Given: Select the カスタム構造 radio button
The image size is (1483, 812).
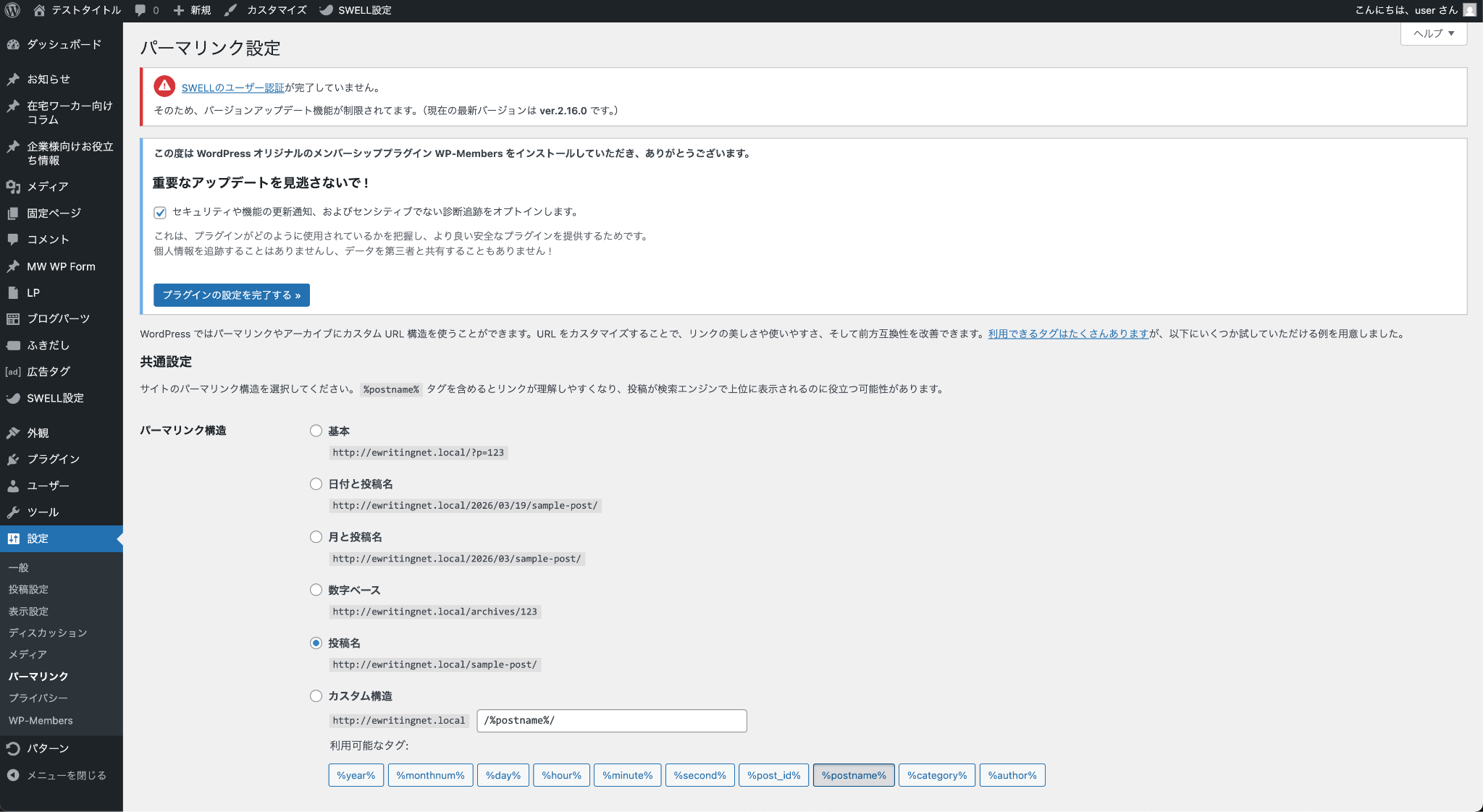Looking at the screenshot, I should (316, 695).
